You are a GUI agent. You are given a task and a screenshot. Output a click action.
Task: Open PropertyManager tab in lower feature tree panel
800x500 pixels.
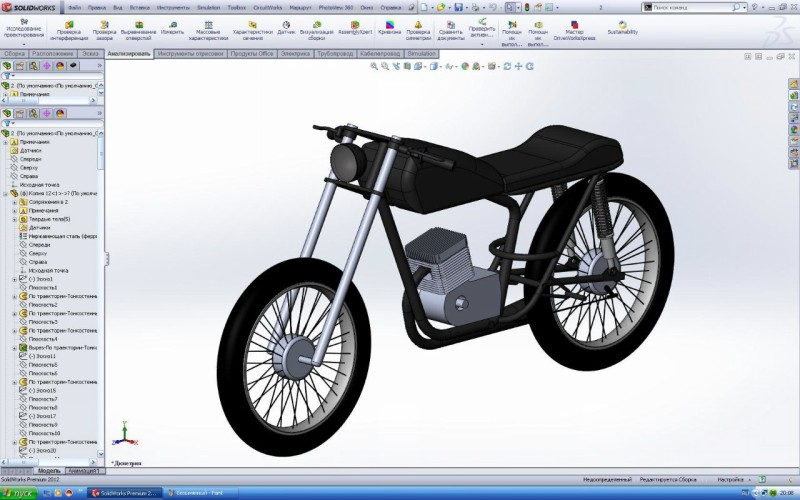(x=20, y=113)
